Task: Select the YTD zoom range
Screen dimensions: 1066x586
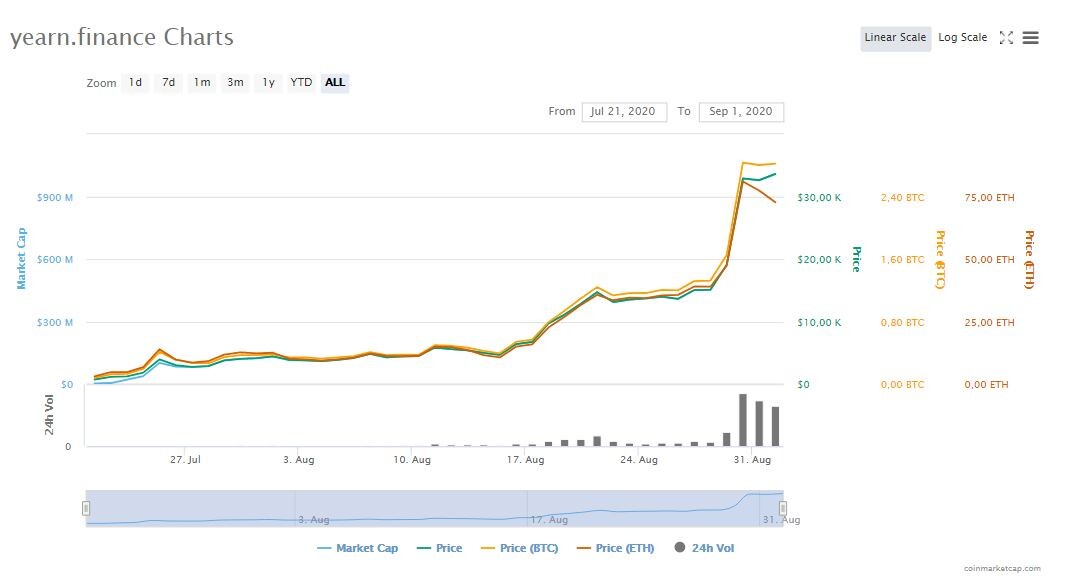Action: pos(301,83)
